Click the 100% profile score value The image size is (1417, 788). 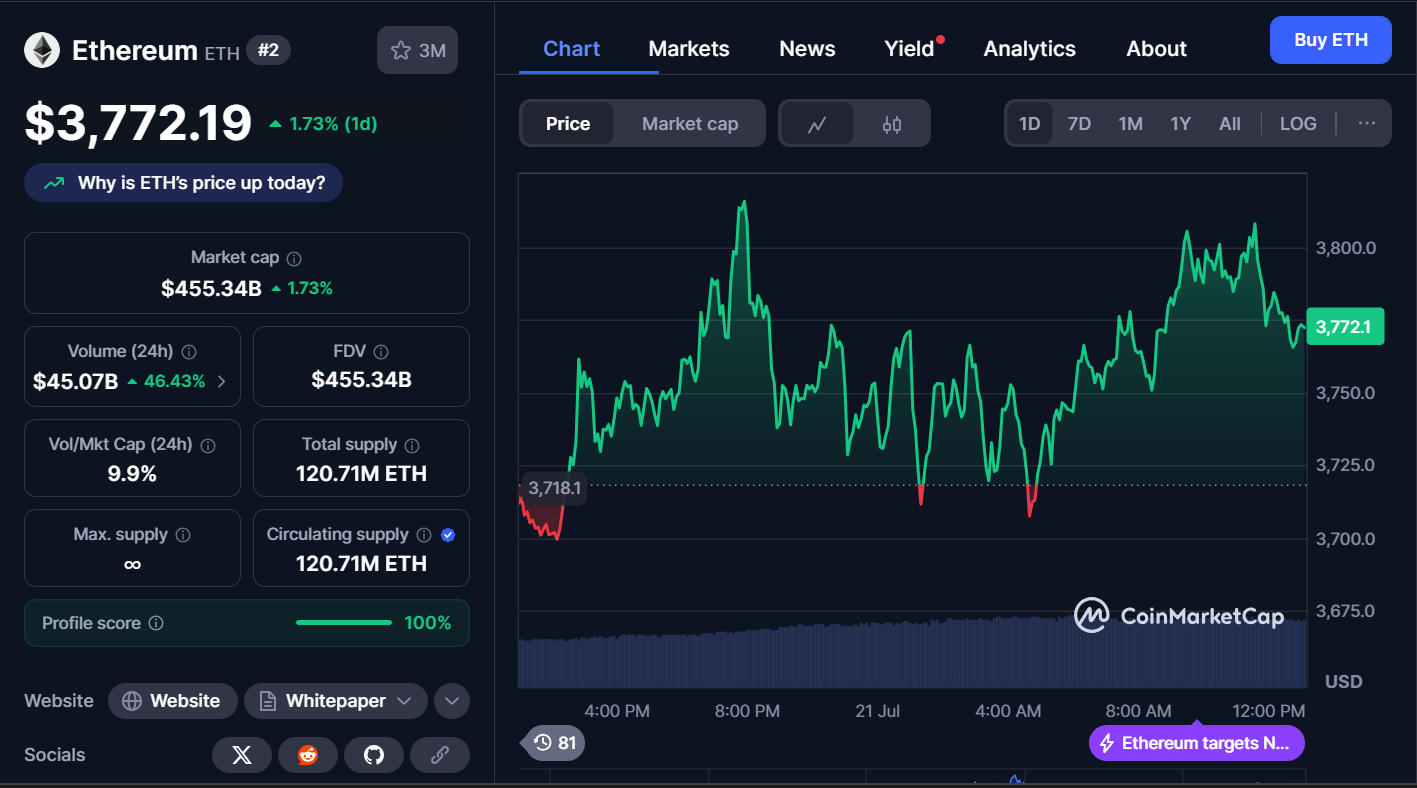tap(428, 623)
